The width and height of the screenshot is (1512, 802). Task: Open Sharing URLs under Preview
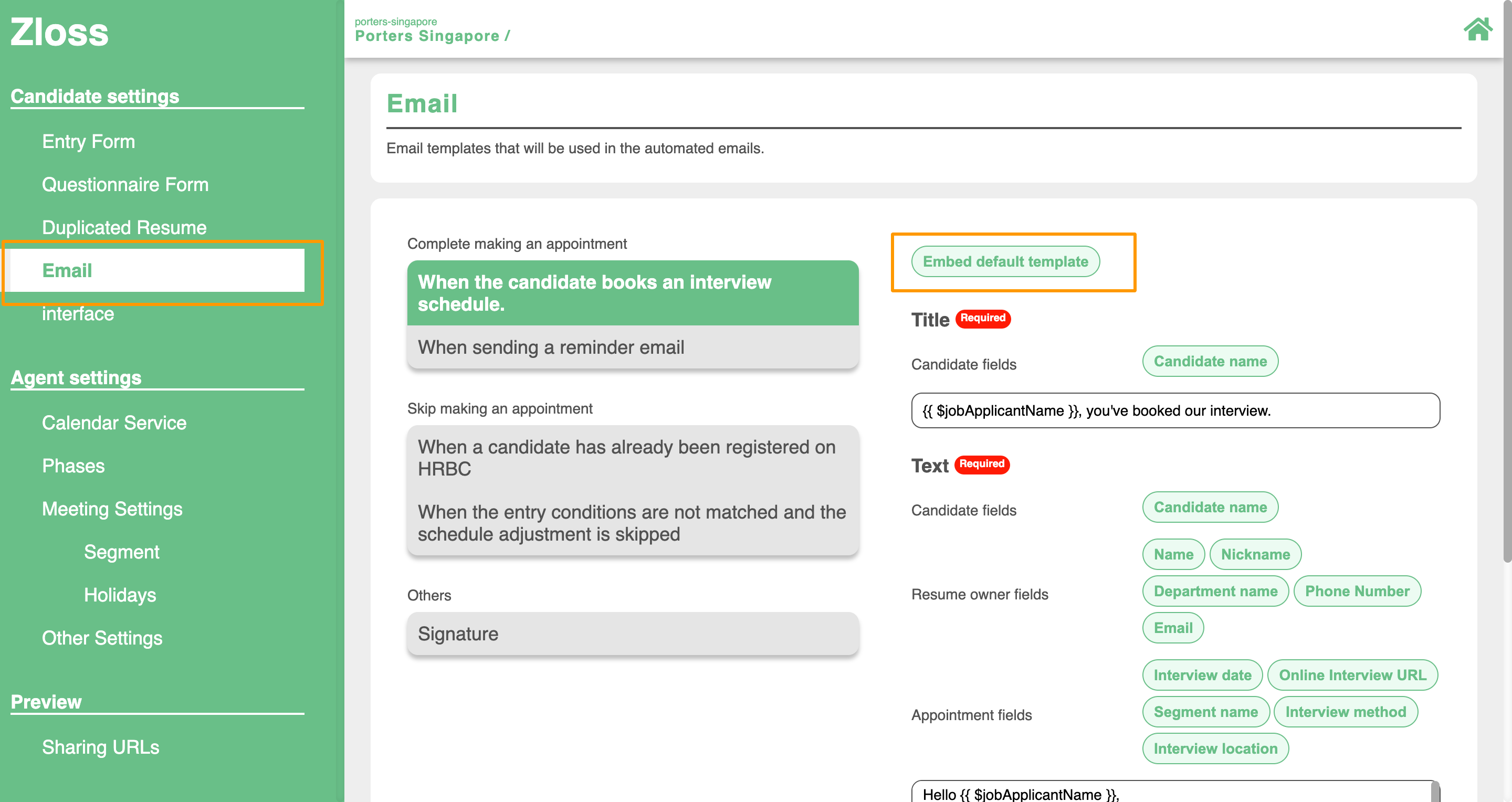(x=100, y=747)
